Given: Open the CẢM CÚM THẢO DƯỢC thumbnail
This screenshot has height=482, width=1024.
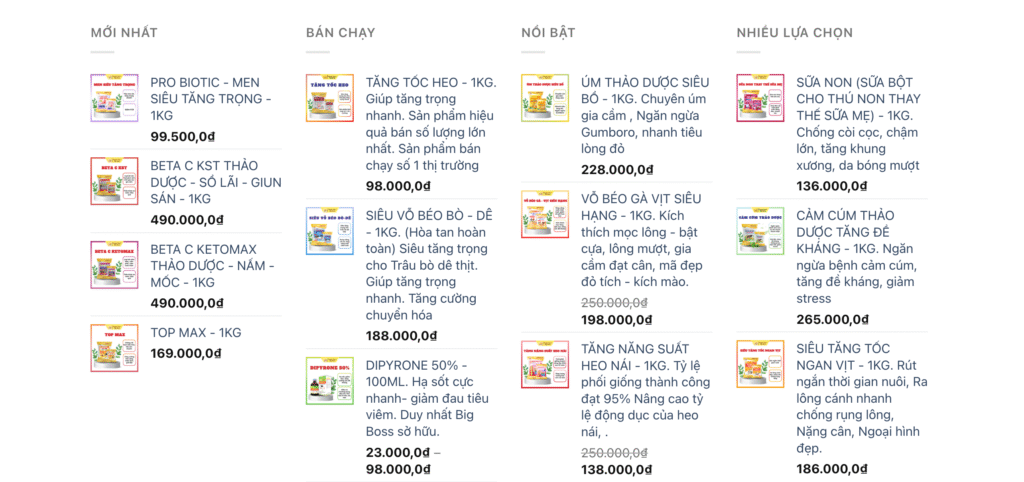Looking at the screenshot, I should tap(760, 231).
